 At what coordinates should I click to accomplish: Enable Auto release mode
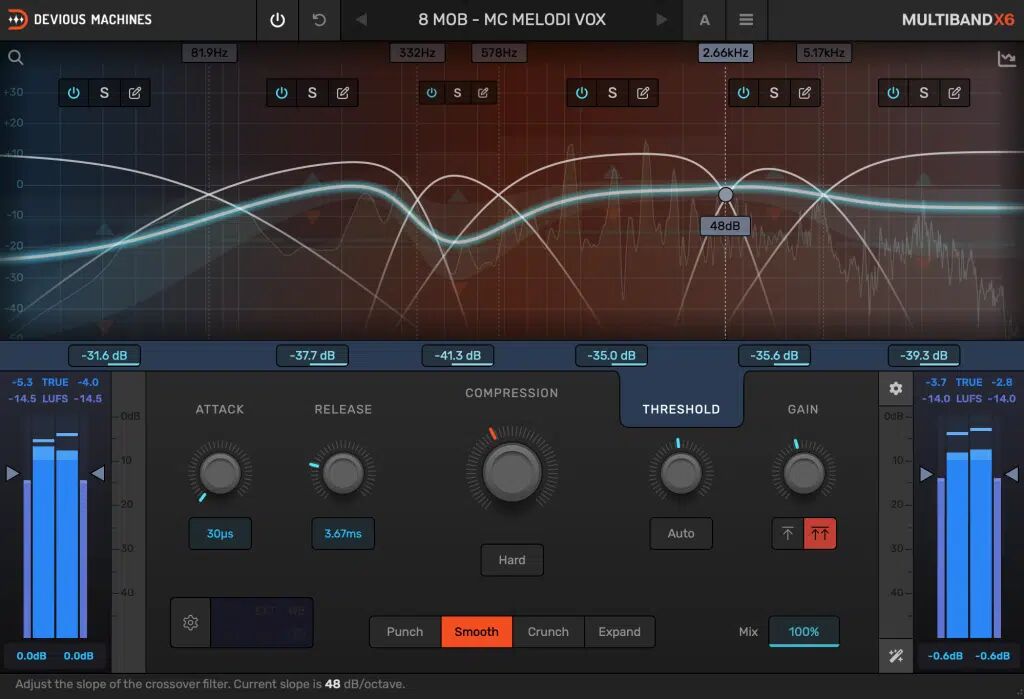click(681, 533)
